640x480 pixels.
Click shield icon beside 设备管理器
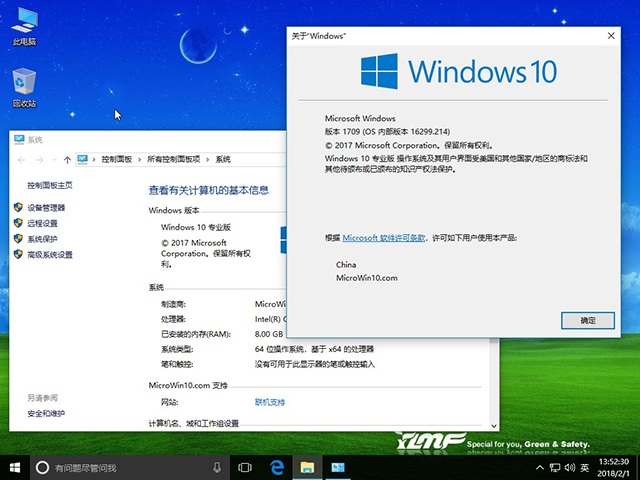click(18, 207)
